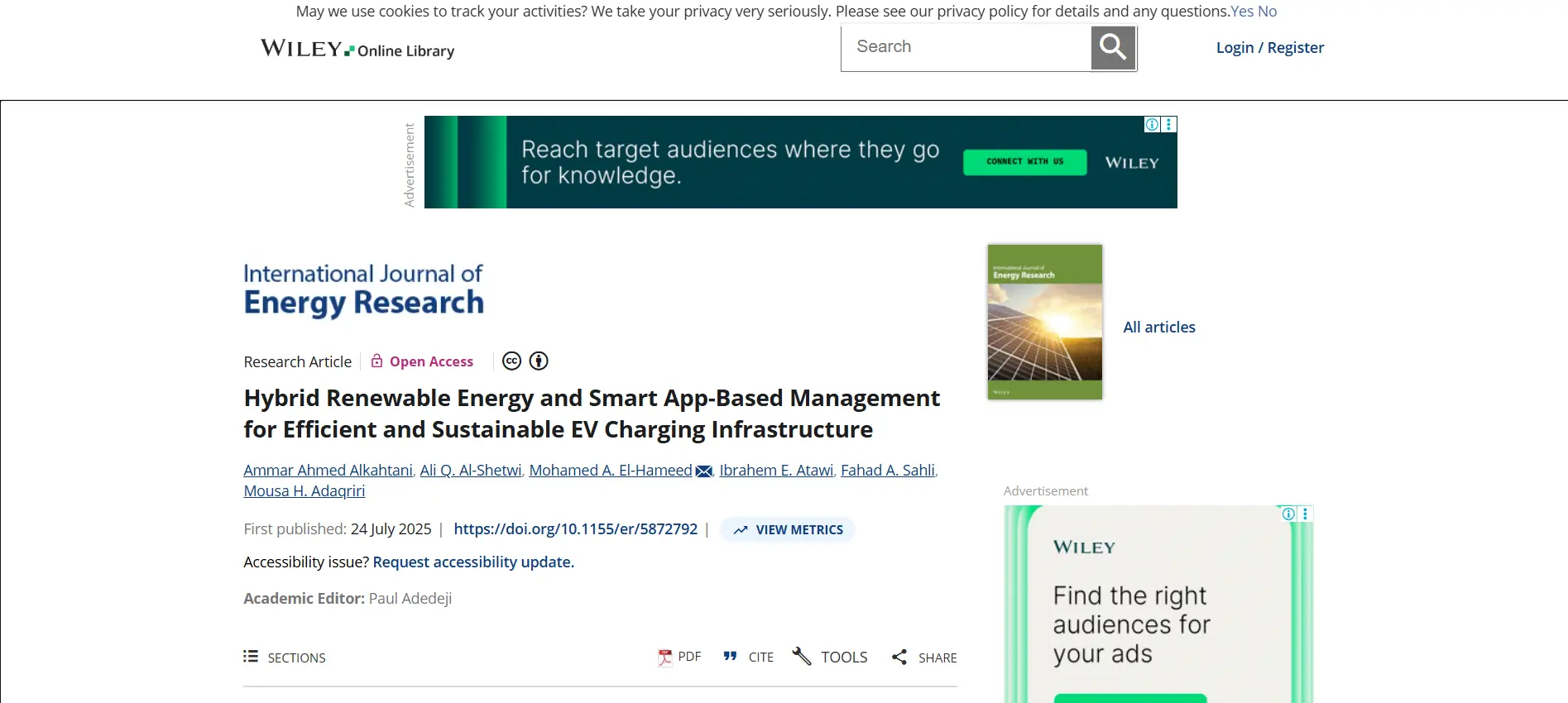Viewport: 1568px width, 703px height.
Task: Click Connect With Us ad button
Action: point(1025,162)
